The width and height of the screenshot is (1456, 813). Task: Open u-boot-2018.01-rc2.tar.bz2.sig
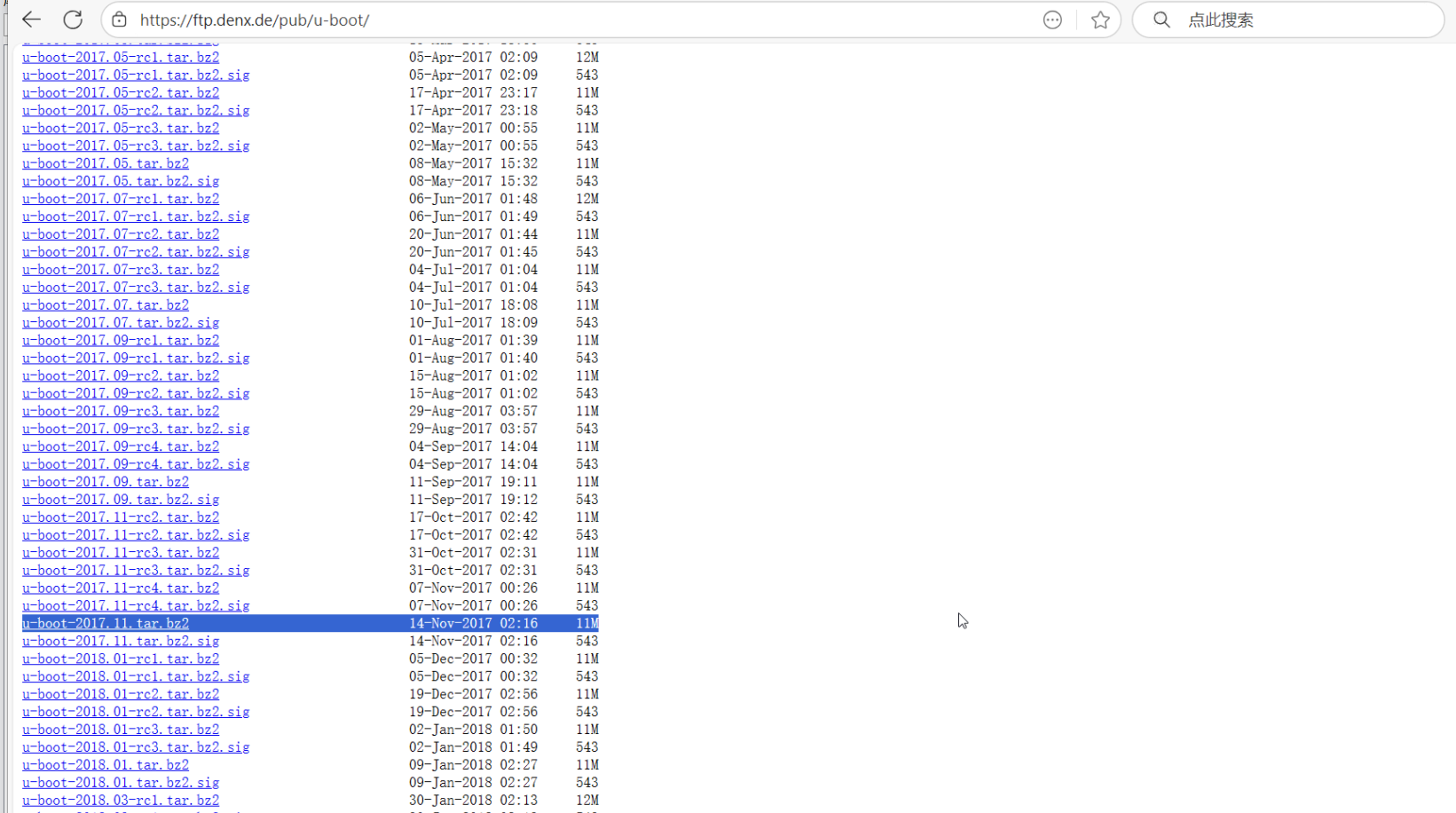(136, 713)
